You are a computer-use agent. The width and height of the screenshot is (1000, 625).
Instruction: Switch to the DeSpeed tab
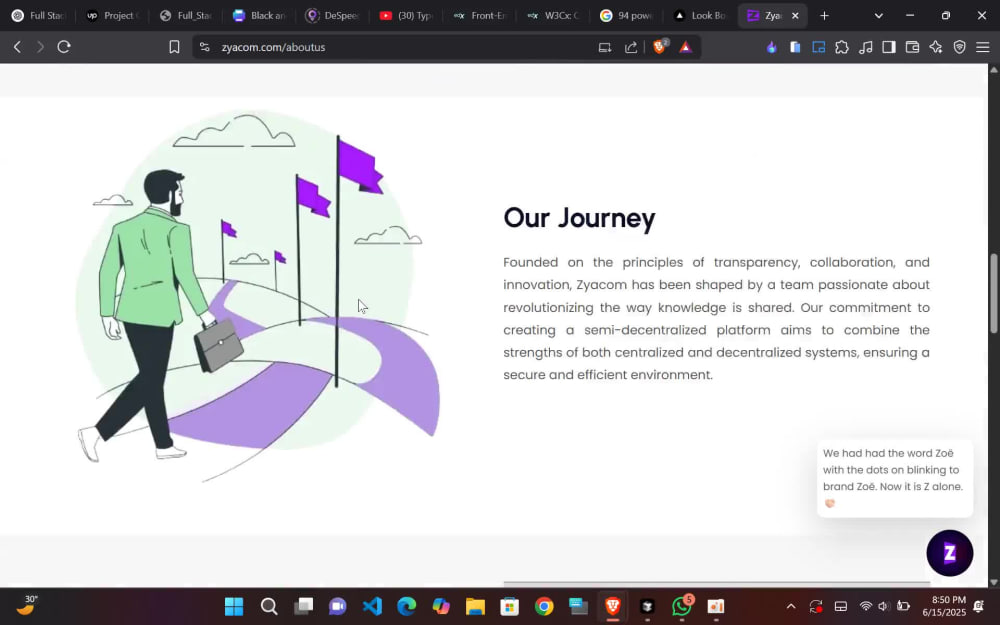pos(332,15)
